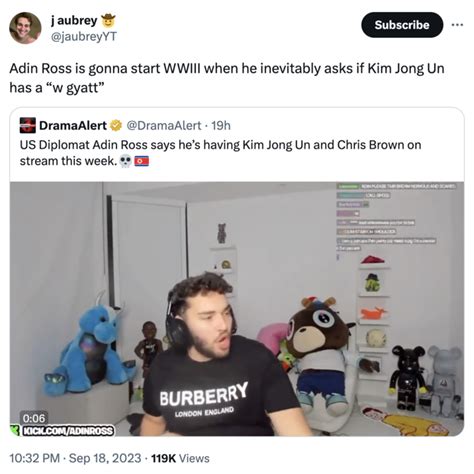Click the skull emoji in quoted tweet
The width and height of the screenshot is (474, 474).
[125, 161]
